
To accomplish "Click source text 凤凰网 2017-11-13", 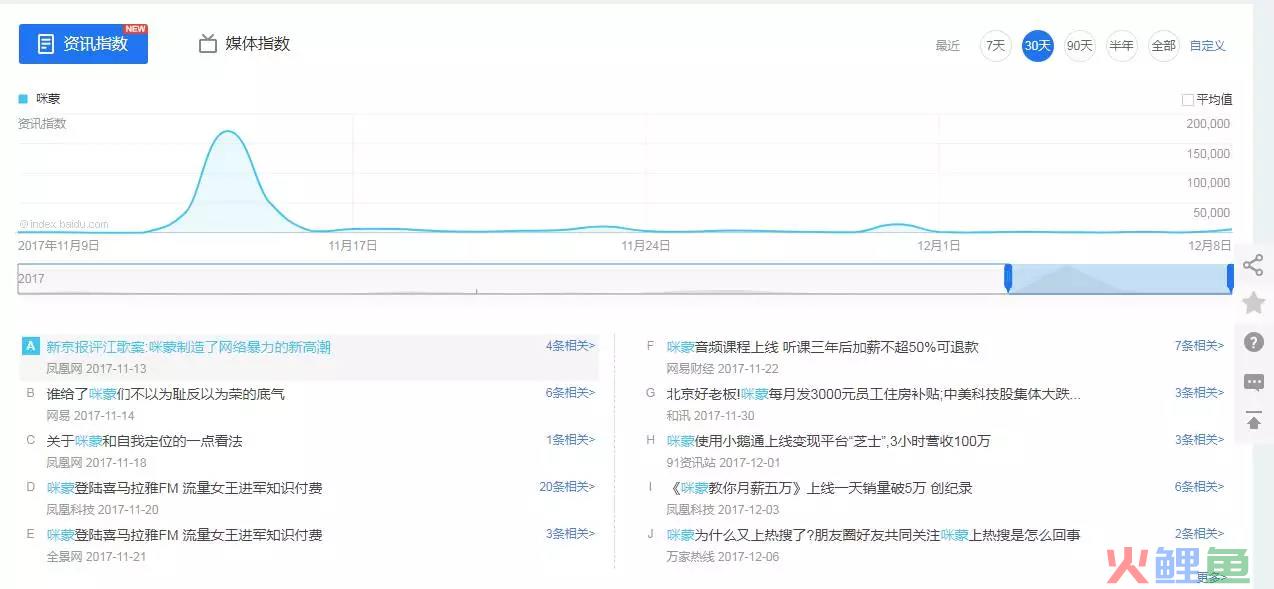I will click(x=97, y=369).
